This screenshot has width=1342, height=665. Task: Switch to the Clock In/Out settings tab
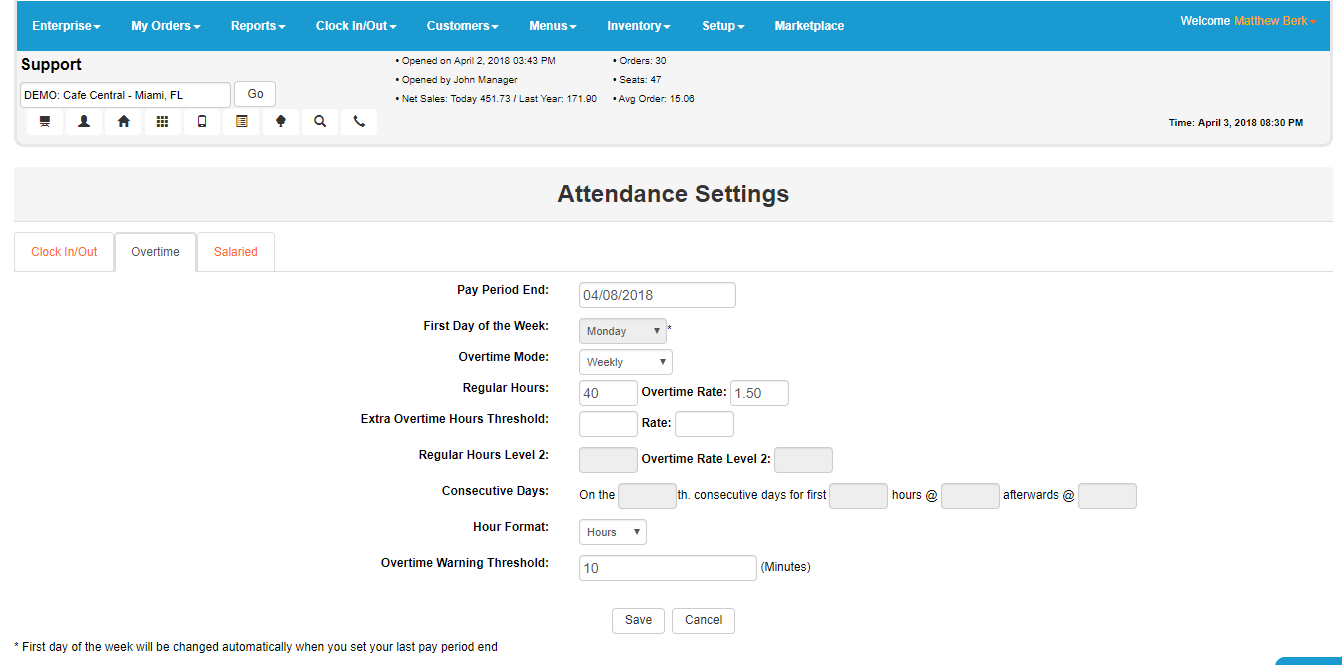[x=64, y=252]
